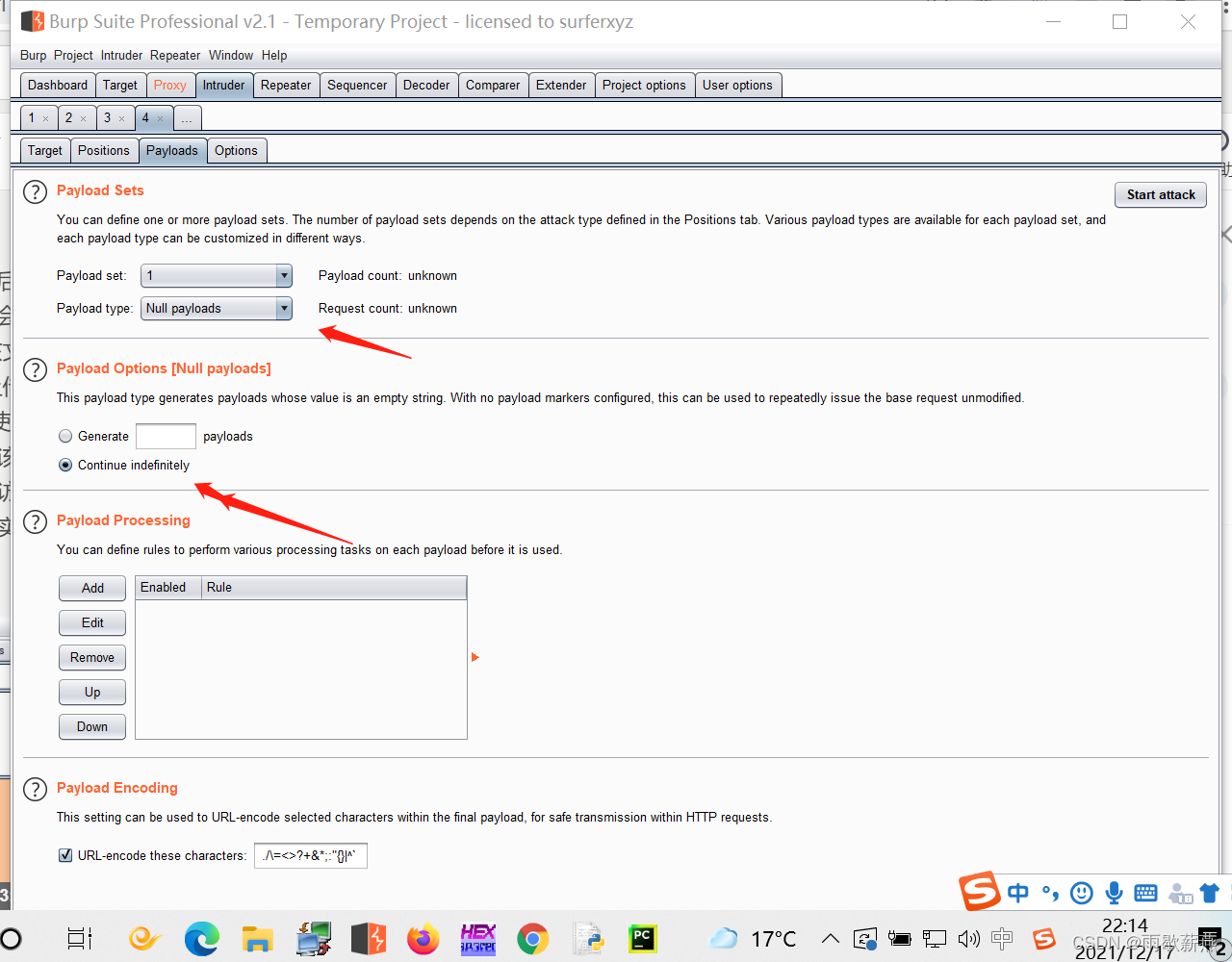Open the HEX editor taskbar icon
1232x962 pixels.
478,938
